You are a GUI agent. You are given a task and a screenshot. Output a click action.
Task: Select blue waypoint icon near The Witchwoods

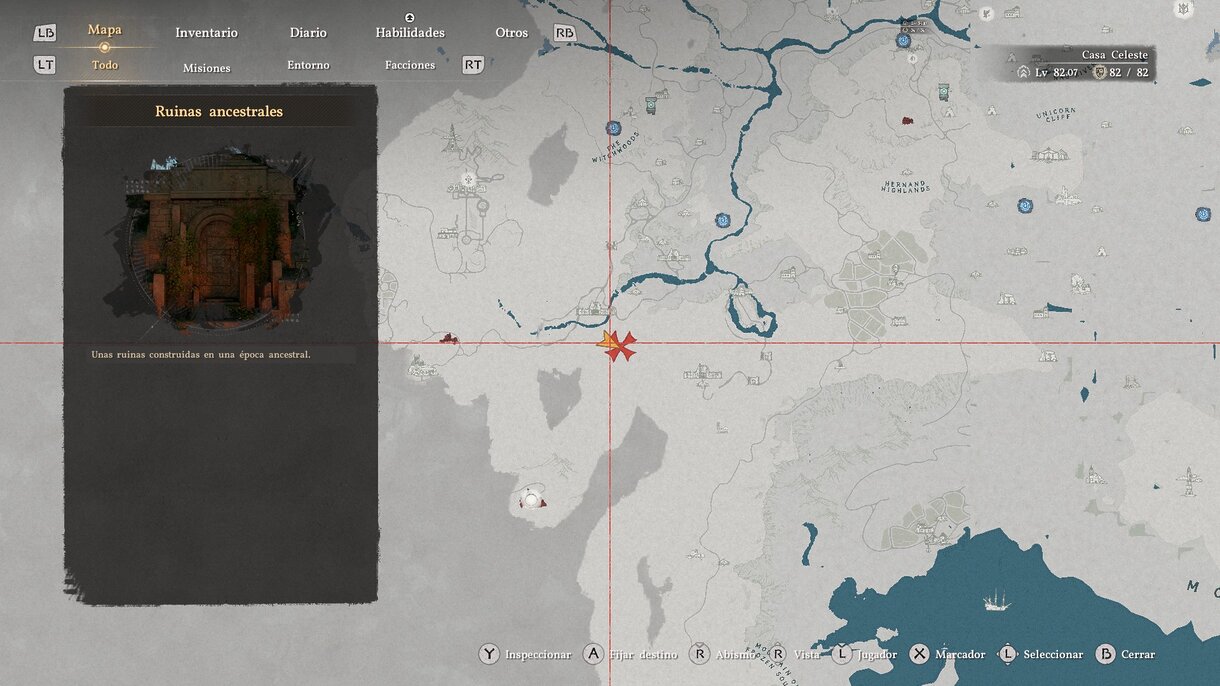coord(613,128)
